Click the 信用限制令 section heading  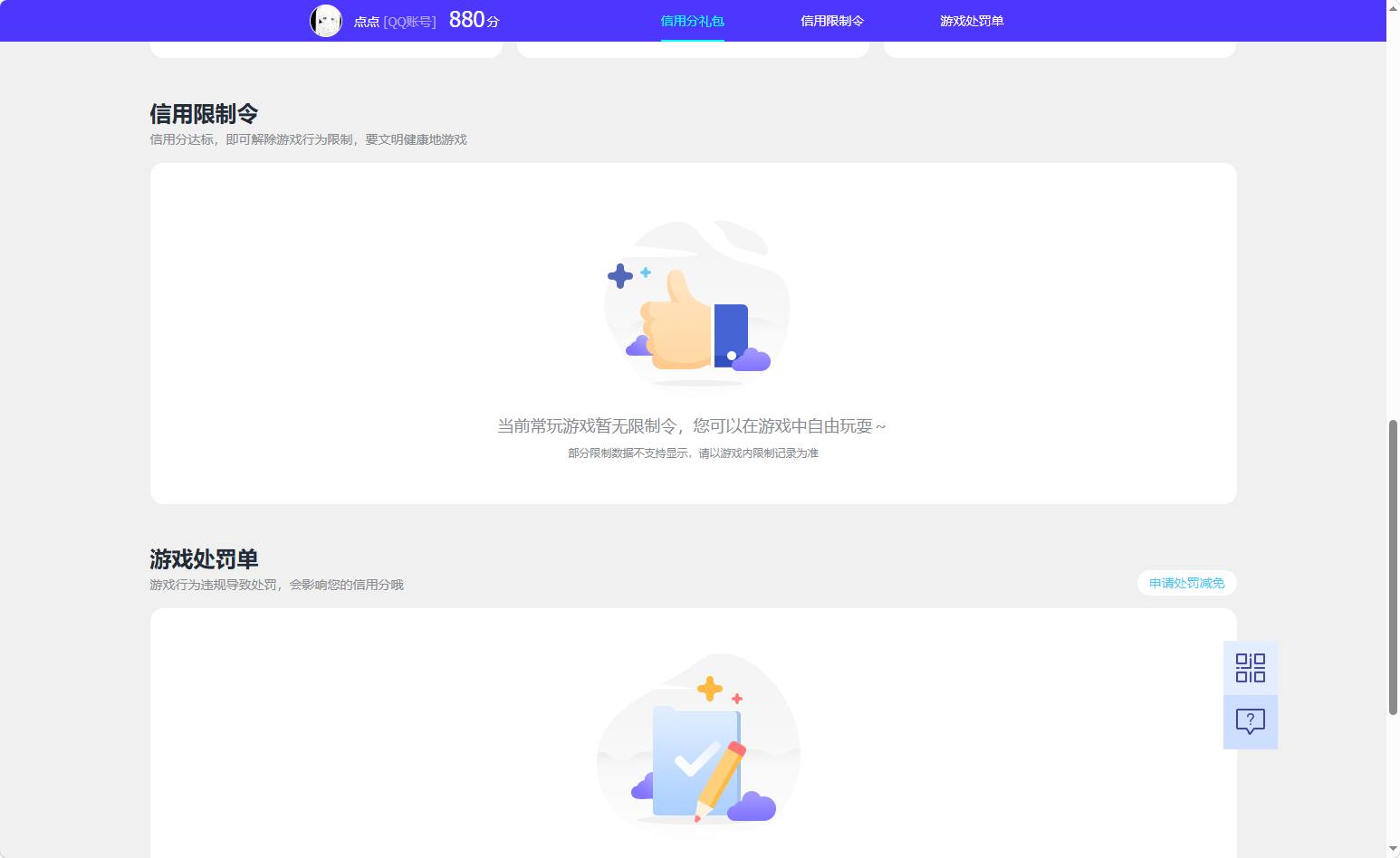[x=204, y=114]
